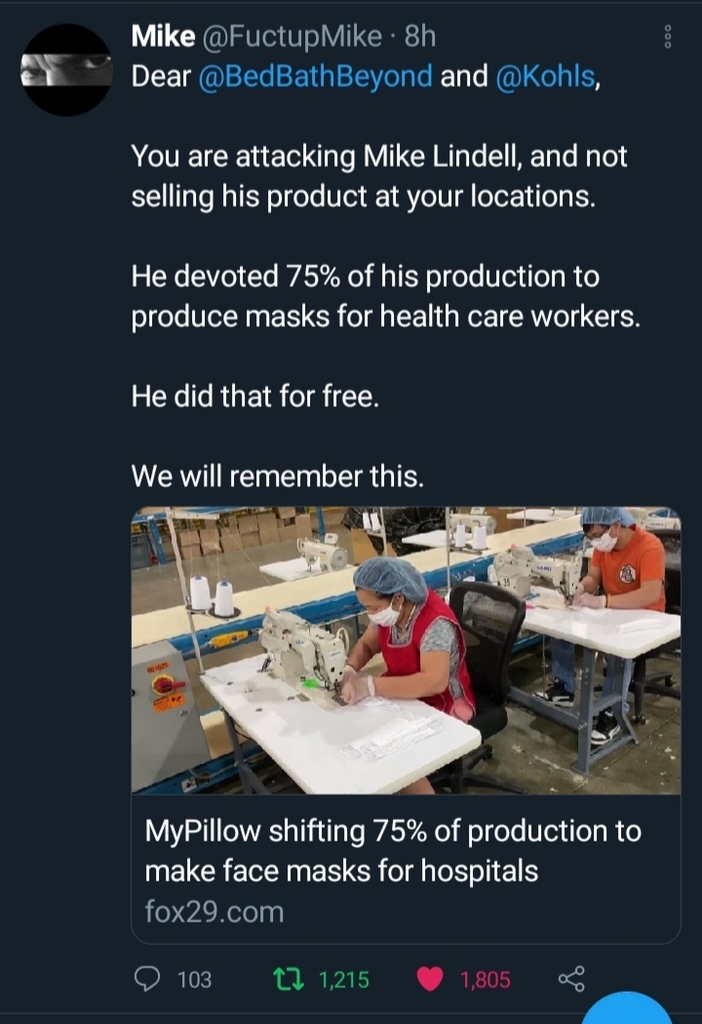702x1024 pixels.
Task: Tap the "He did that for free." line
Action: tap(256, 396)
